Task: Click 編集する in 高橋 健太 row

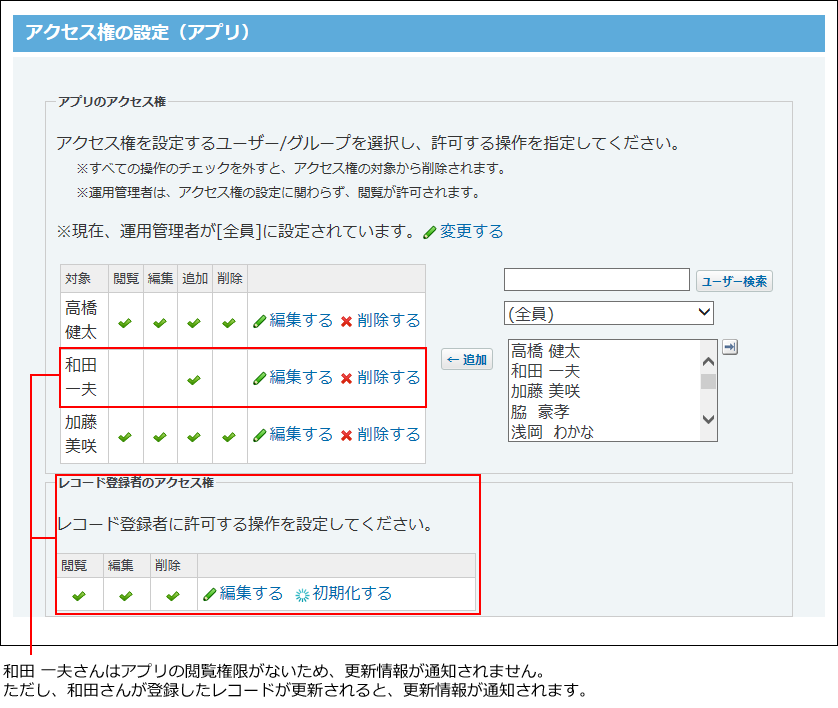Action: point(301,320)
